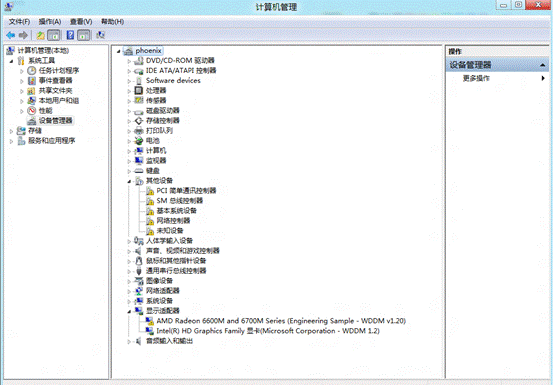
Task: Click the IDE ATA/ATAPI controller icon
Action: click(139, 71)
